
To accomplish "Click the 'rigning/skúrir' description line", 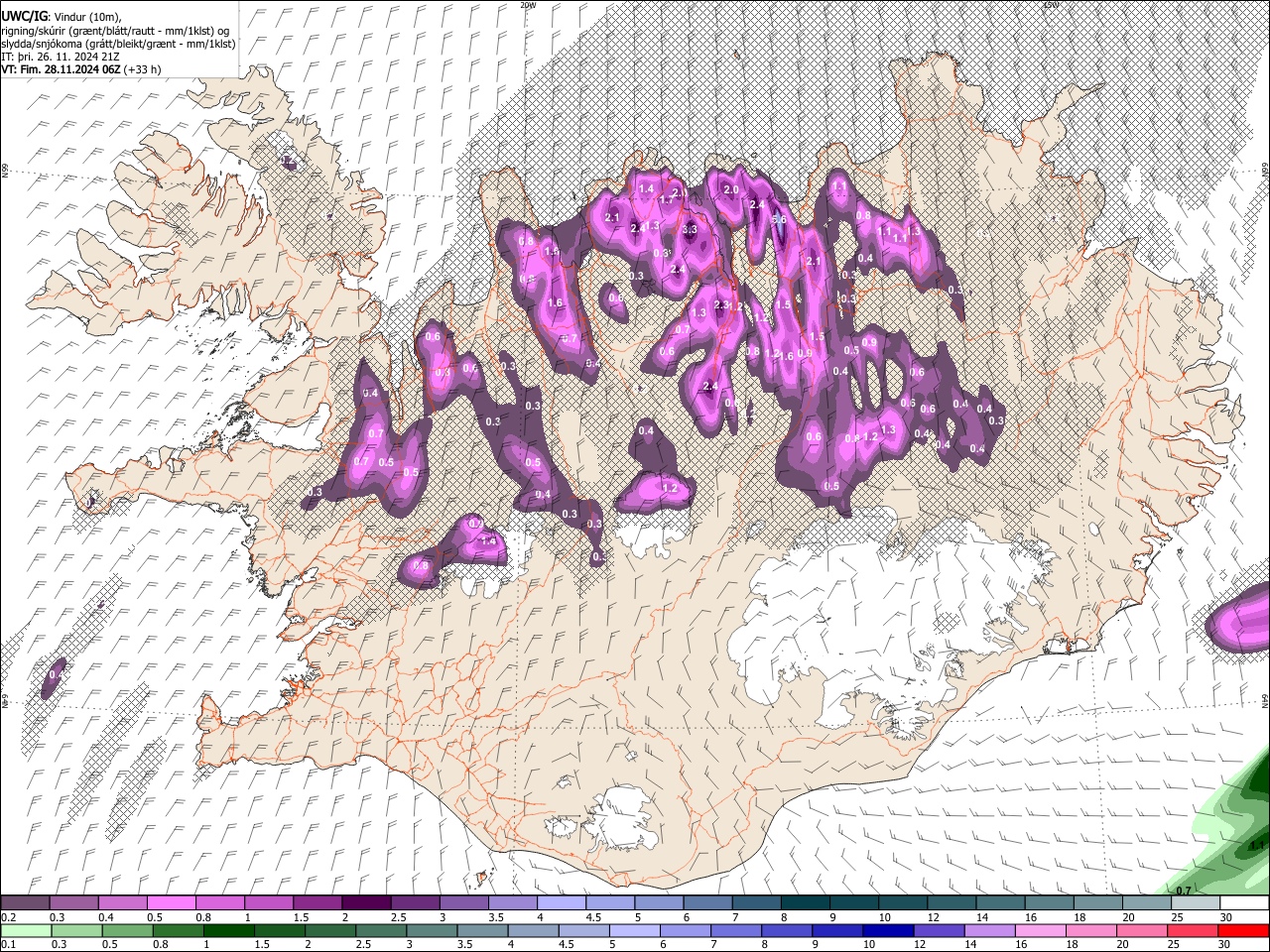I will click(115, 31).
